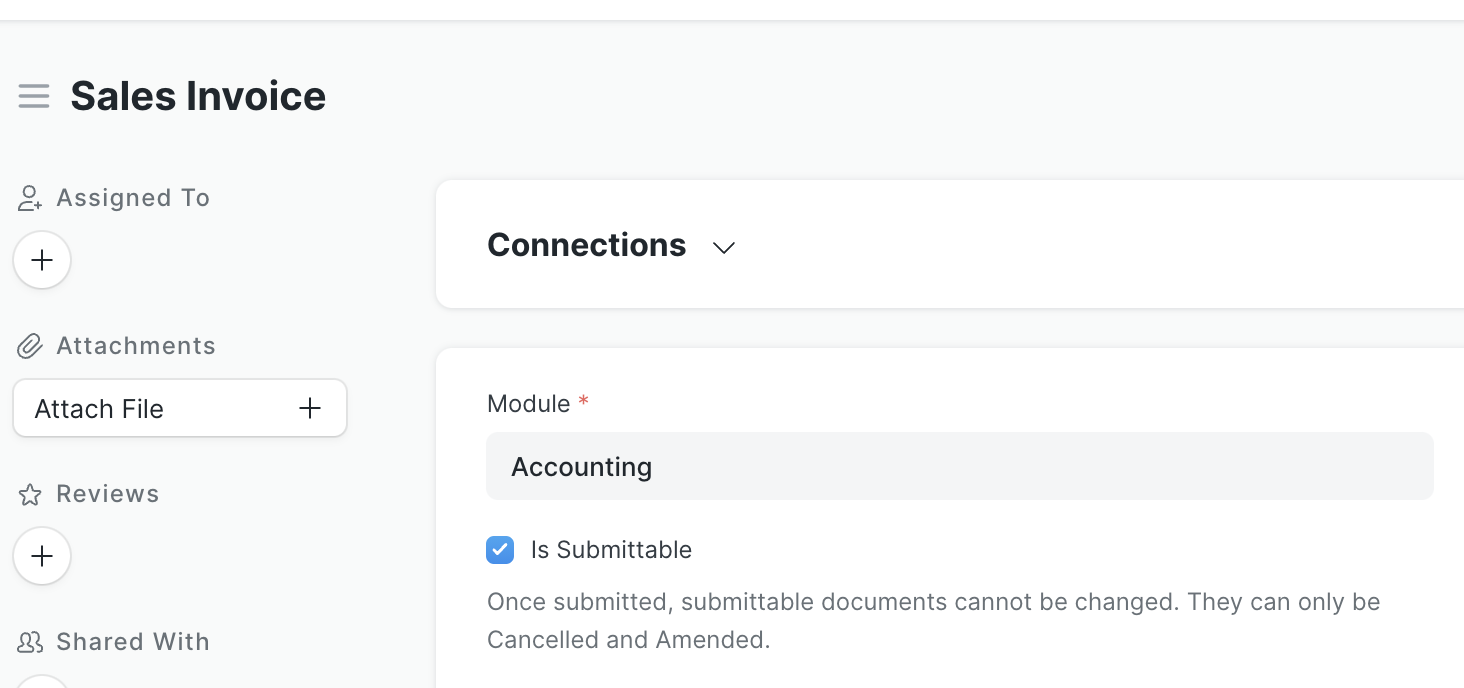This screenshot has height=688, width=1464.
Task: Click the Reviews sidebar label
Action: pyautogui.click(x=108, y=494)
